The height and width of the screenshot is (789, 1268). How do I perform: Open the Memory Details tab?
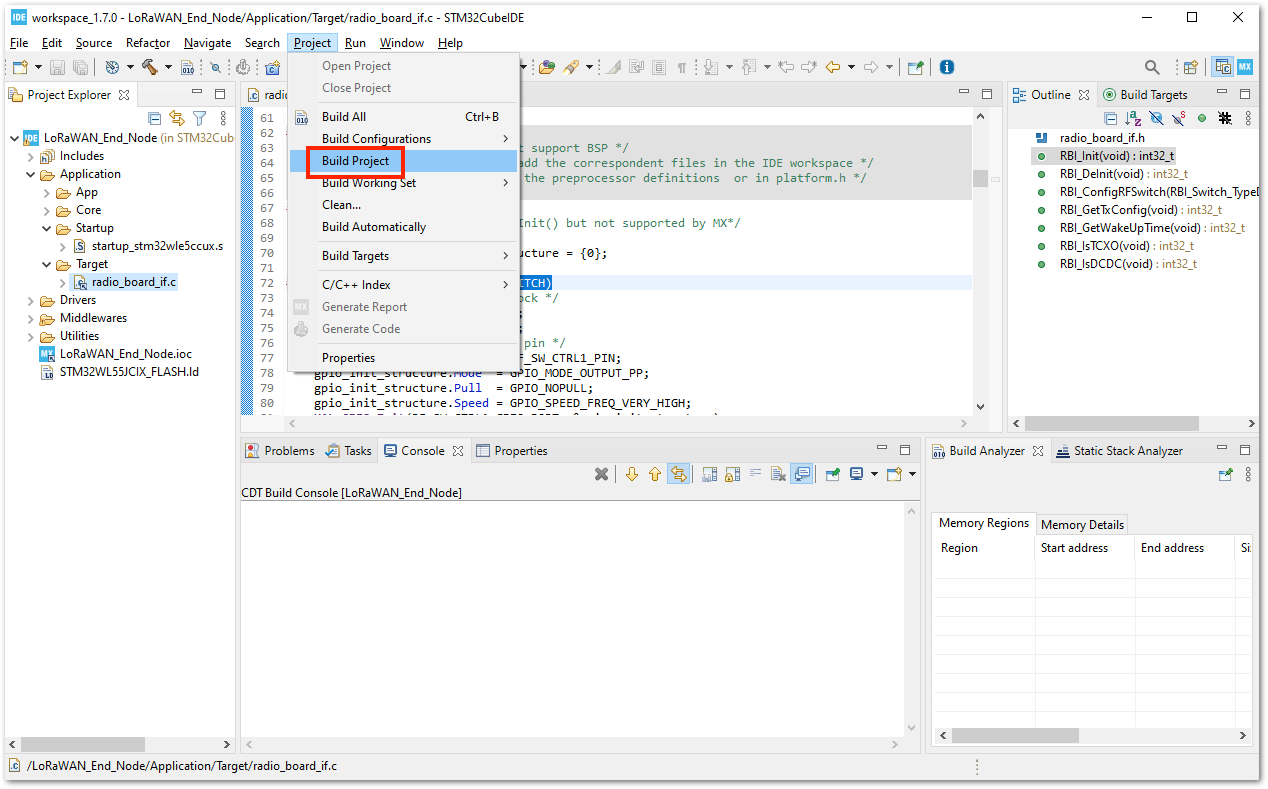point(1082,525)
